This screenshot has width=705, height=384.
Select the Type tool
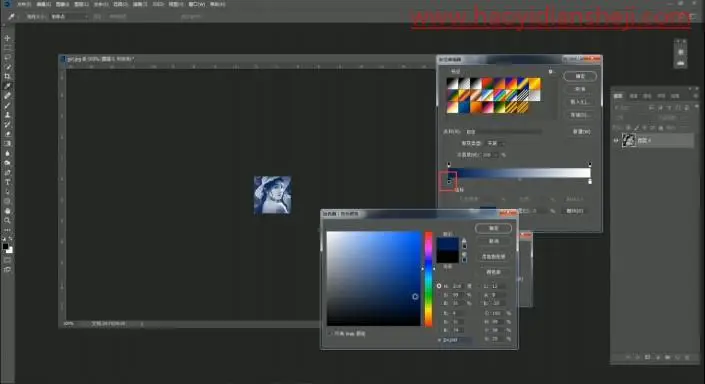click(x=7, y=182)
